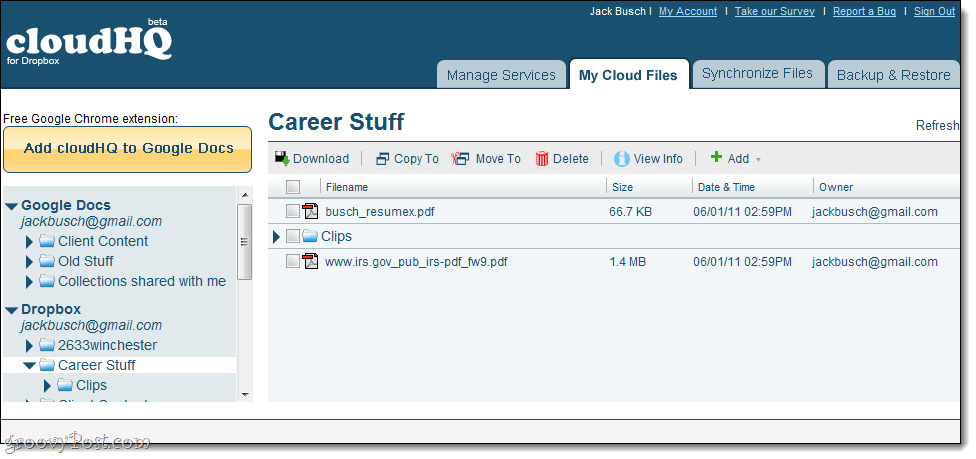The image size is (976, 459).
Task: Click the Report a Bug link
Action: (x=865, y=11)
